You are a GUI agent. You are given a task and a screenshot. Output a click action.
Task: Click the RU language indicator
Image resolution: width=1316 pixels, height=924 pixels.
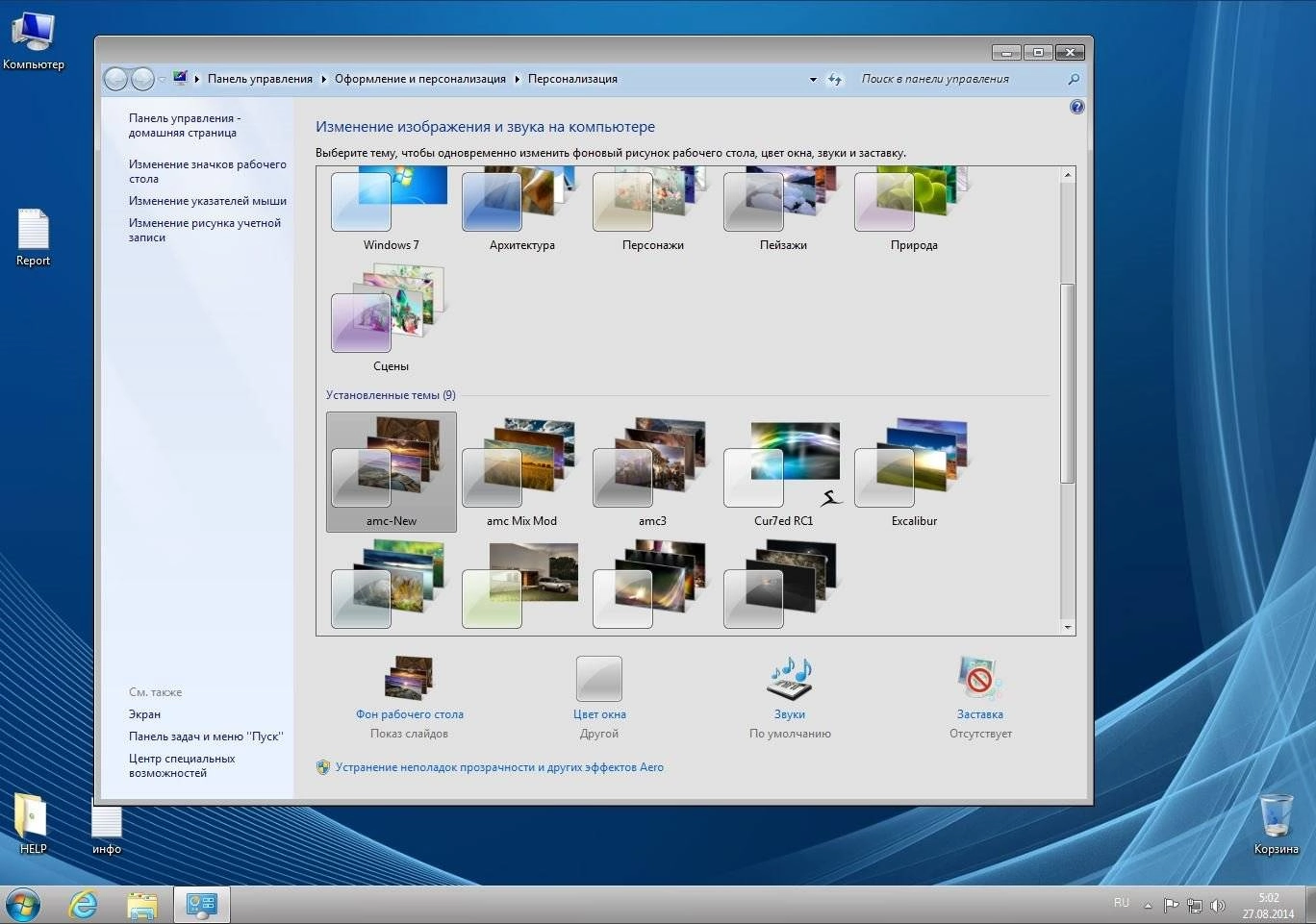pos(1122,903)
